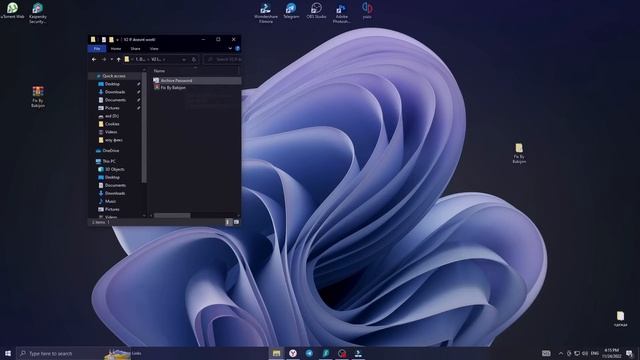Viewport: 640px width, 360px height.
Task: Select the ssd (D:) drive in navigation pane
Action: [111, 116]
